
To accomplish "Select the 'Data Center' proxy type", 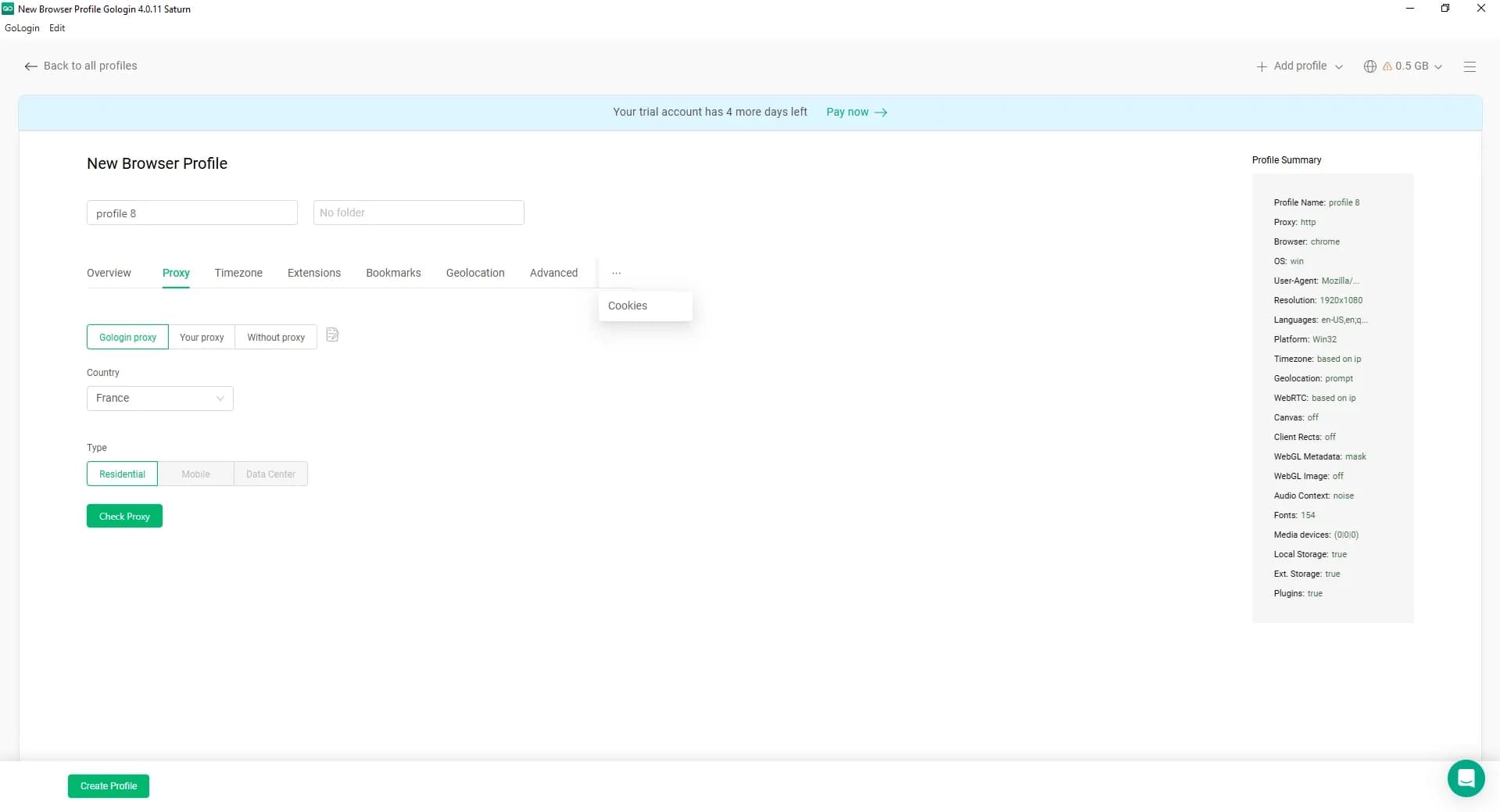I will click(x=270, y=474).
